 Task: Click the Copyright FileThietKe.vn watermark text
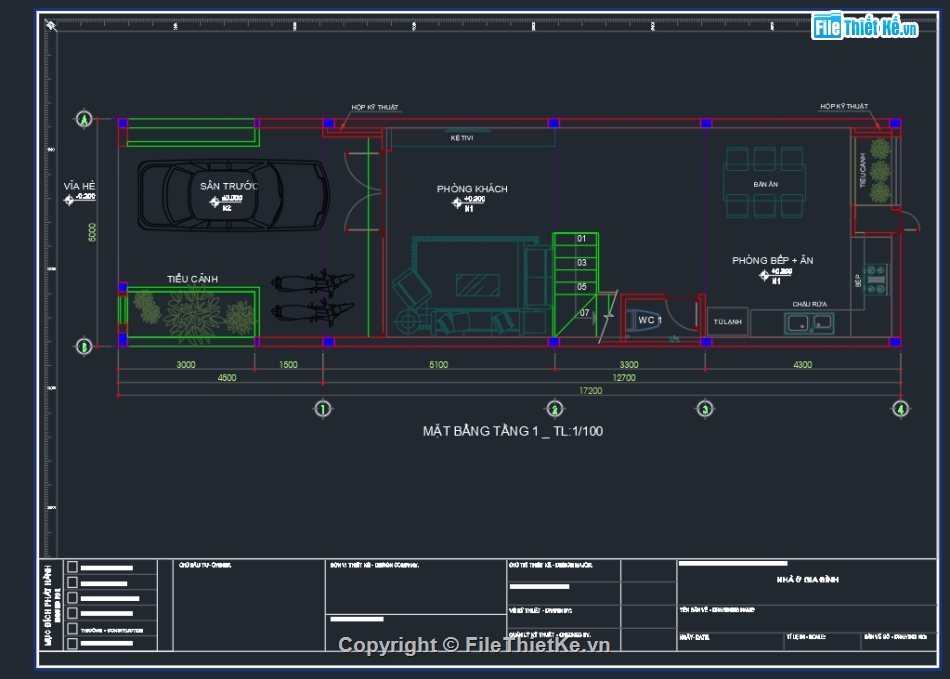(x=474, y=645)
